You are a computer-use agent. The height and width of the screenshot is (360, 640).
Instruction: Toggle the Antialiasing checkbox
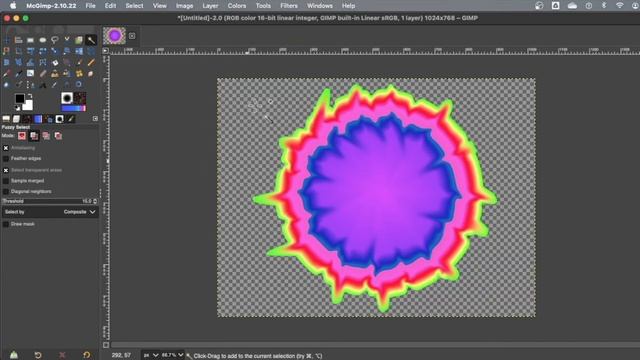click(6, 148)
